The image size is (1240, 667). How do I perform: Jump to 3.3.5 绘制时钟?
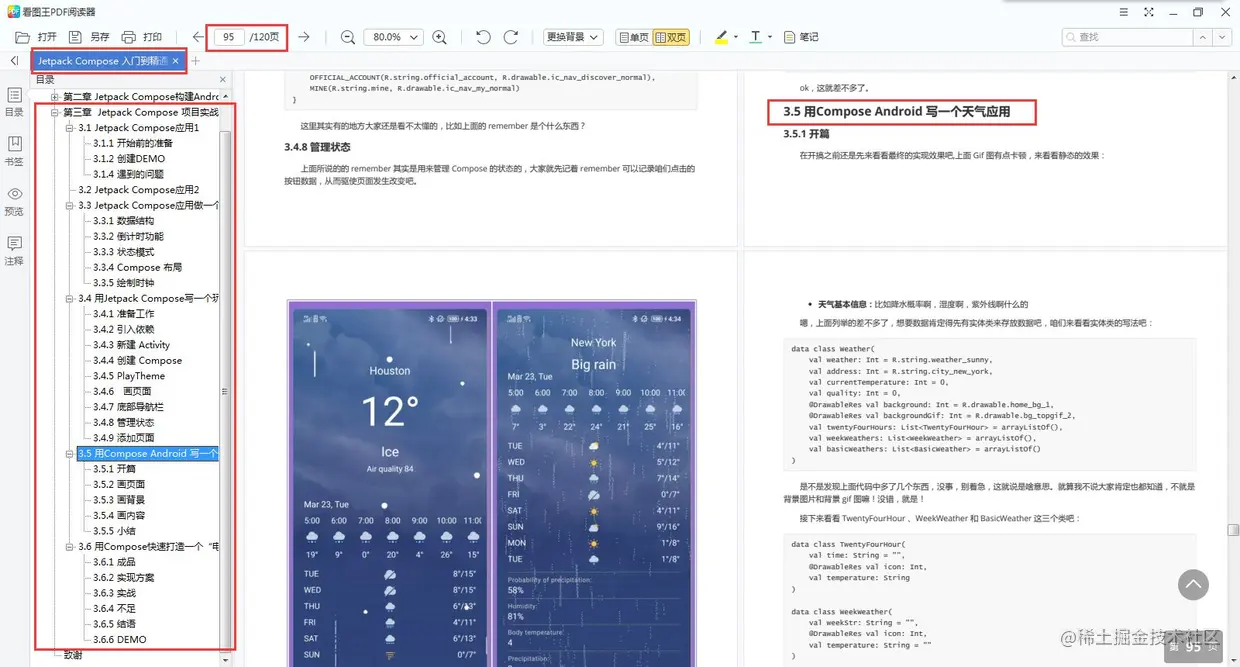(x=123, y=283)
